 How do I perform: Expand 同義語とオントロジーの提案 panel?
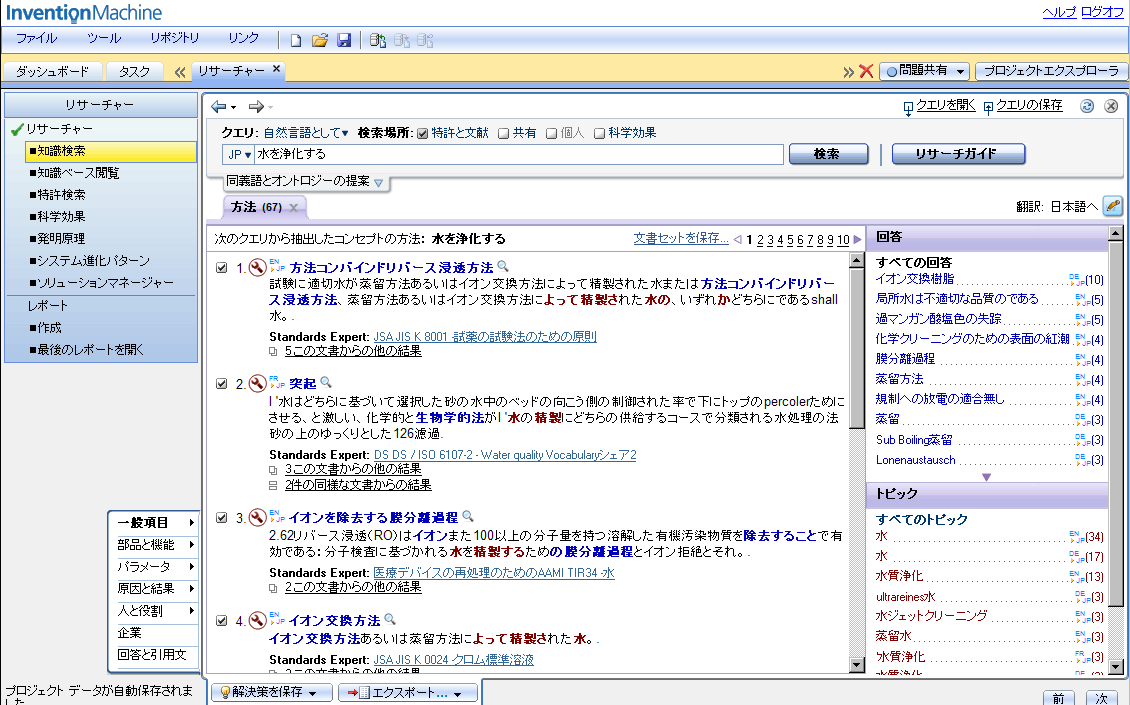click(x=378, y=182)
